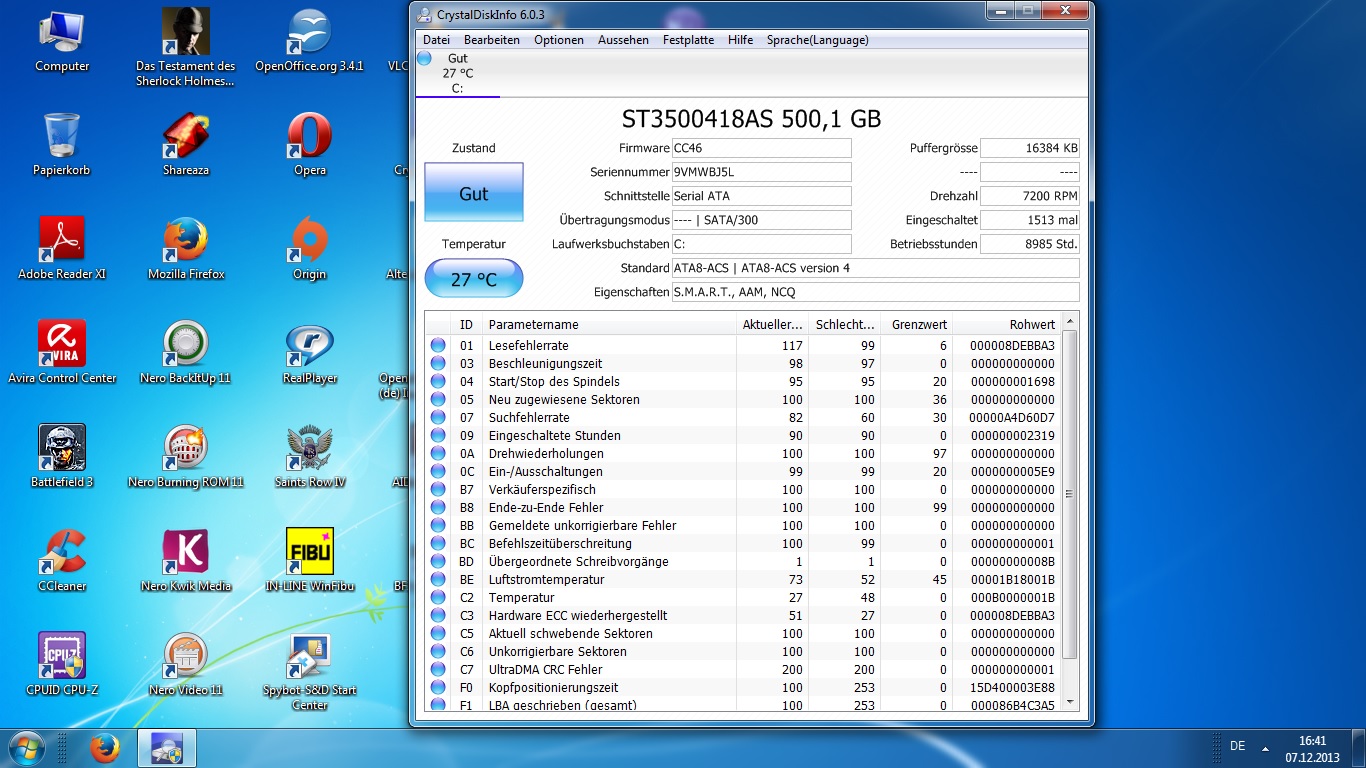Image resolution: width=1366 pixels, height=768 pixels.
Task: Click the ID column header
Action: [x=466, y=324]
